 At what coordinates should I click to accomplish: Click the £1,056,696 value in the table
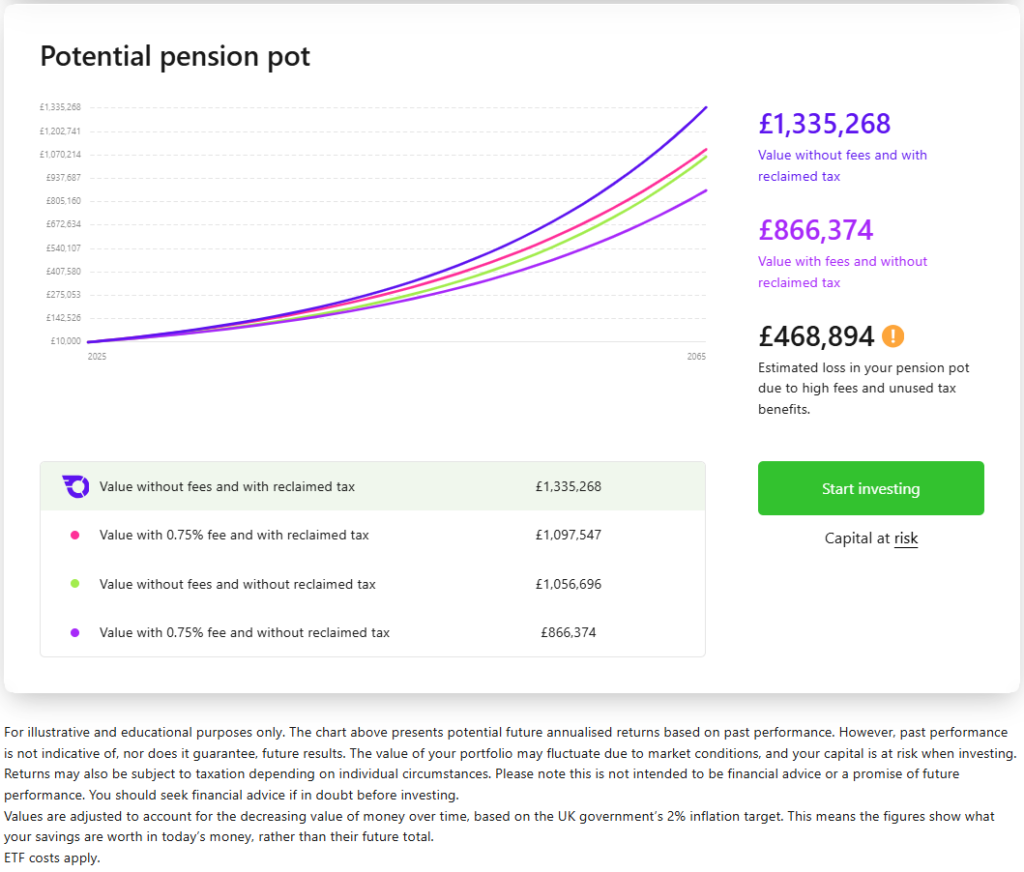point(568,584)
